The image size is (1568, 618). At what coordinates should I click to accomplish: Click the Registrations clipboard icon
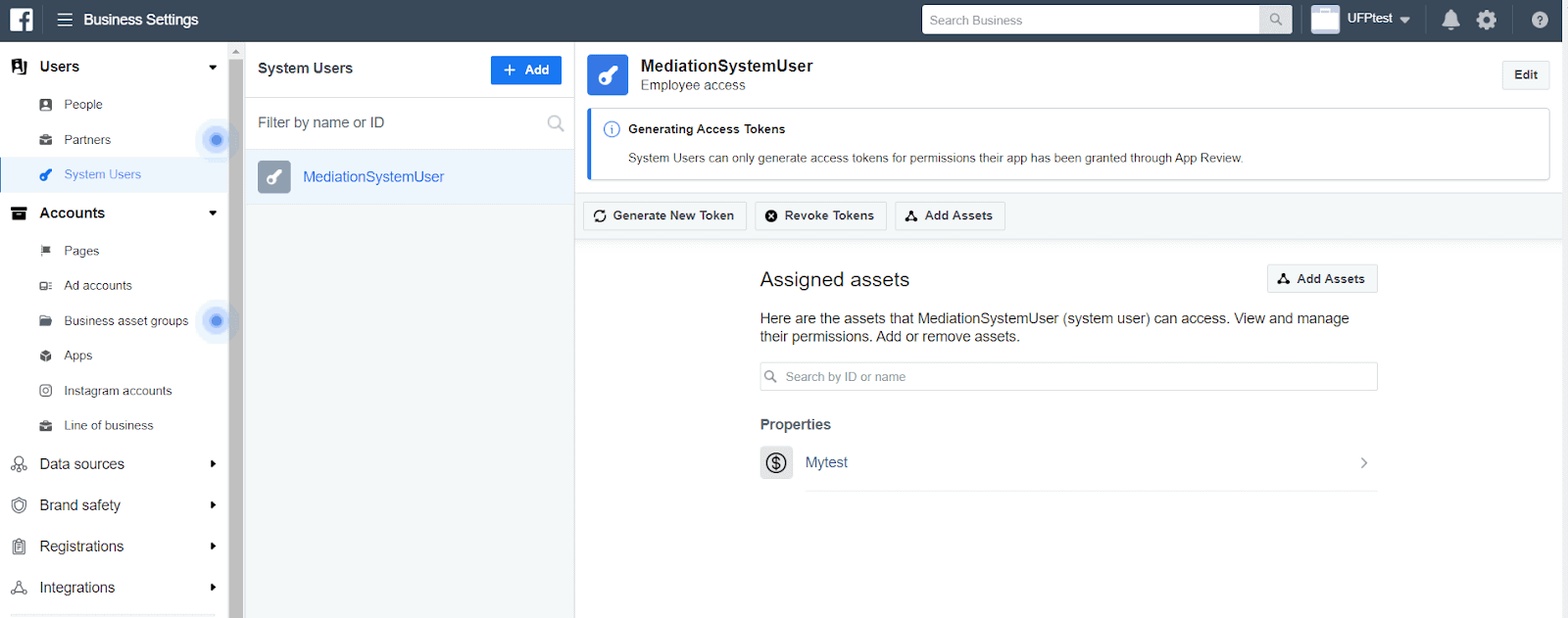[19, 547]
